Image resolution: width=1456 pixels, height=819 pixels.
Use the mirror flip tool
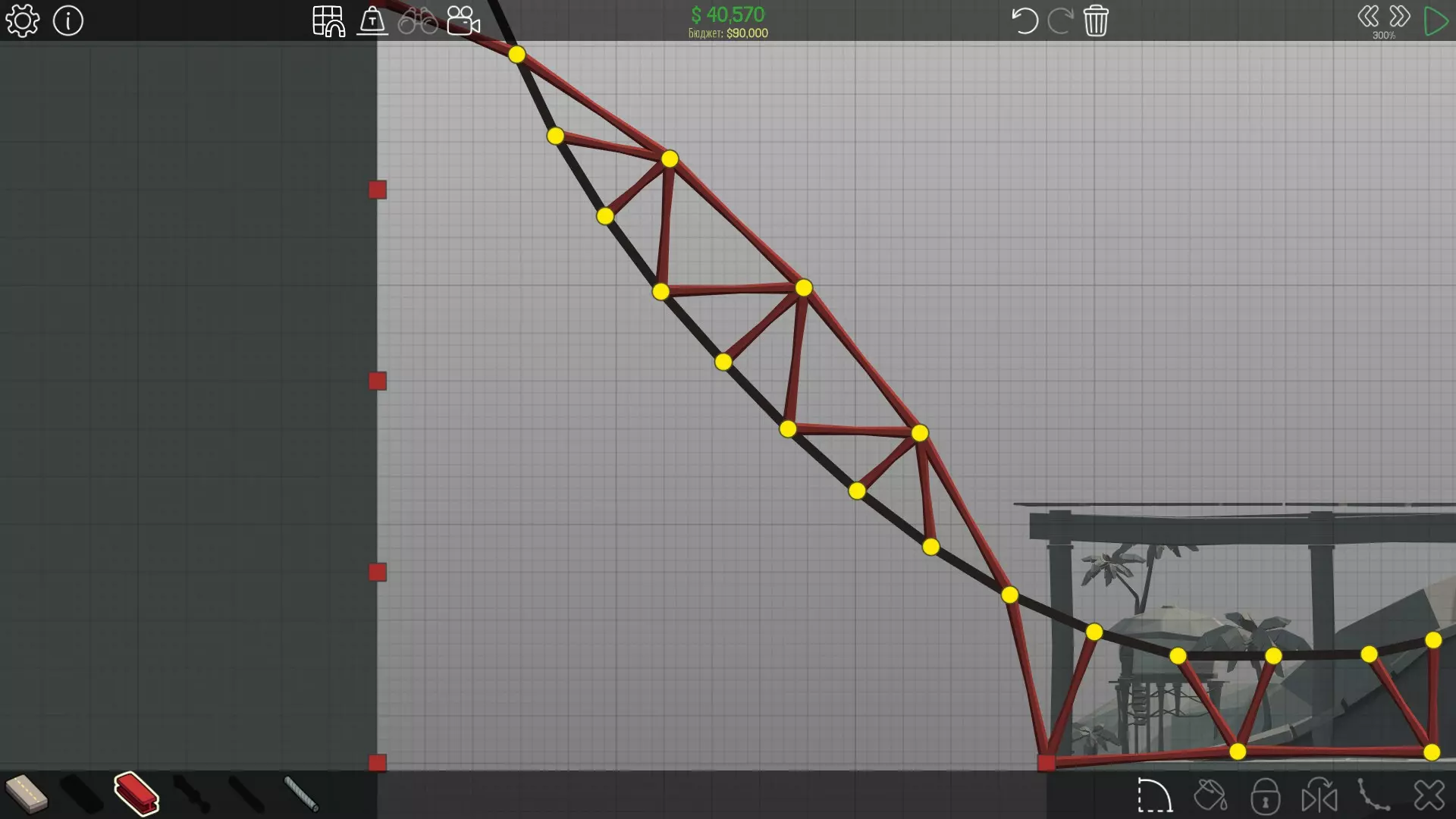pos(1319,796)
